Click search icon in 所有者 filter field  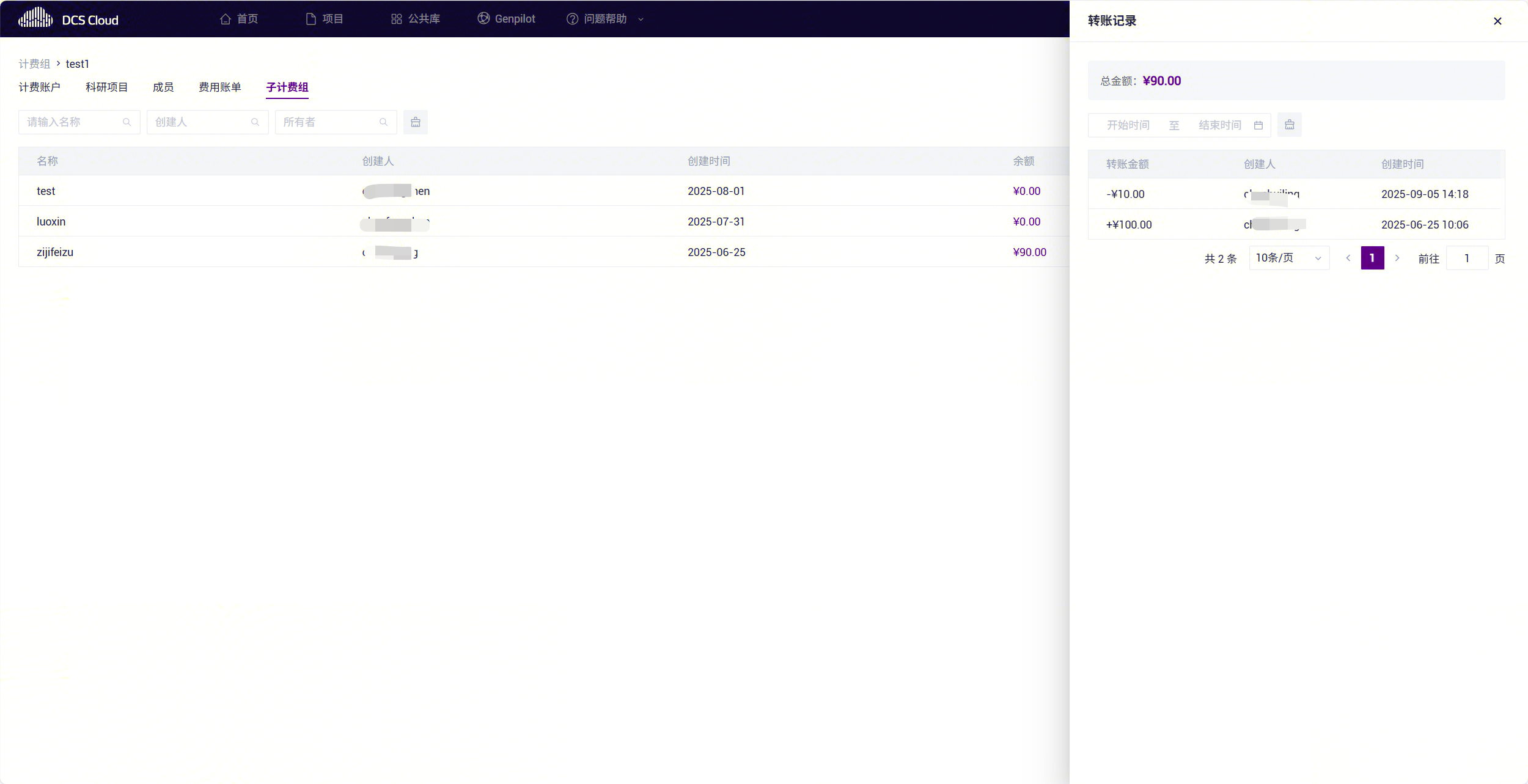click(x=384, y=122)
